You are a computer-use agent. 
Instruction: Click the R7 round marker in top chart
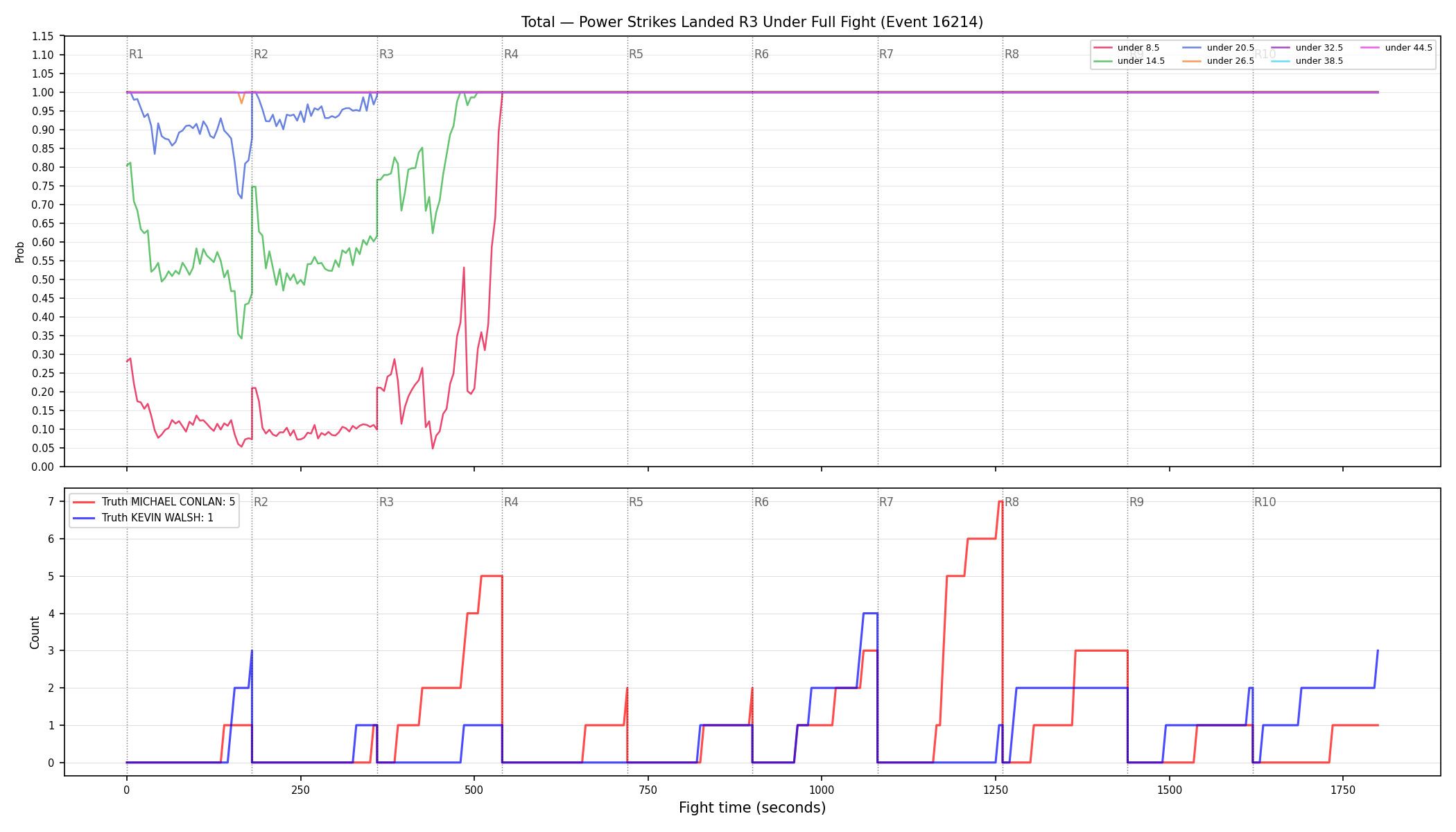[886, 54]
